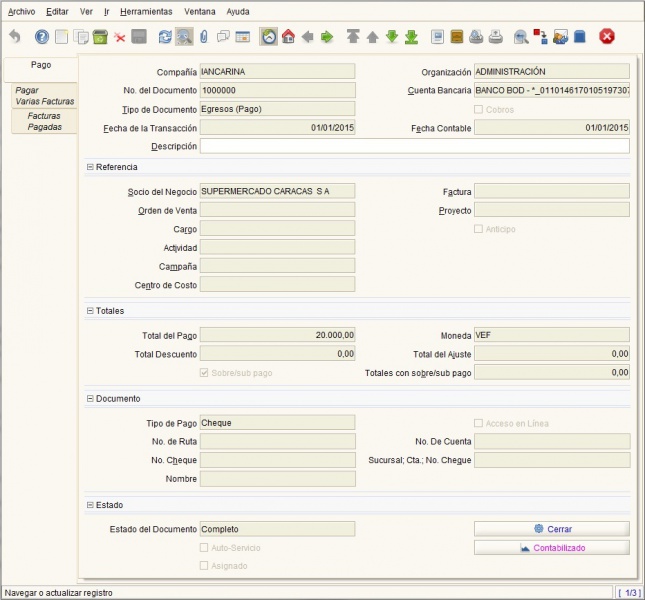Collapse the Totales section

(x=90, y=311)
